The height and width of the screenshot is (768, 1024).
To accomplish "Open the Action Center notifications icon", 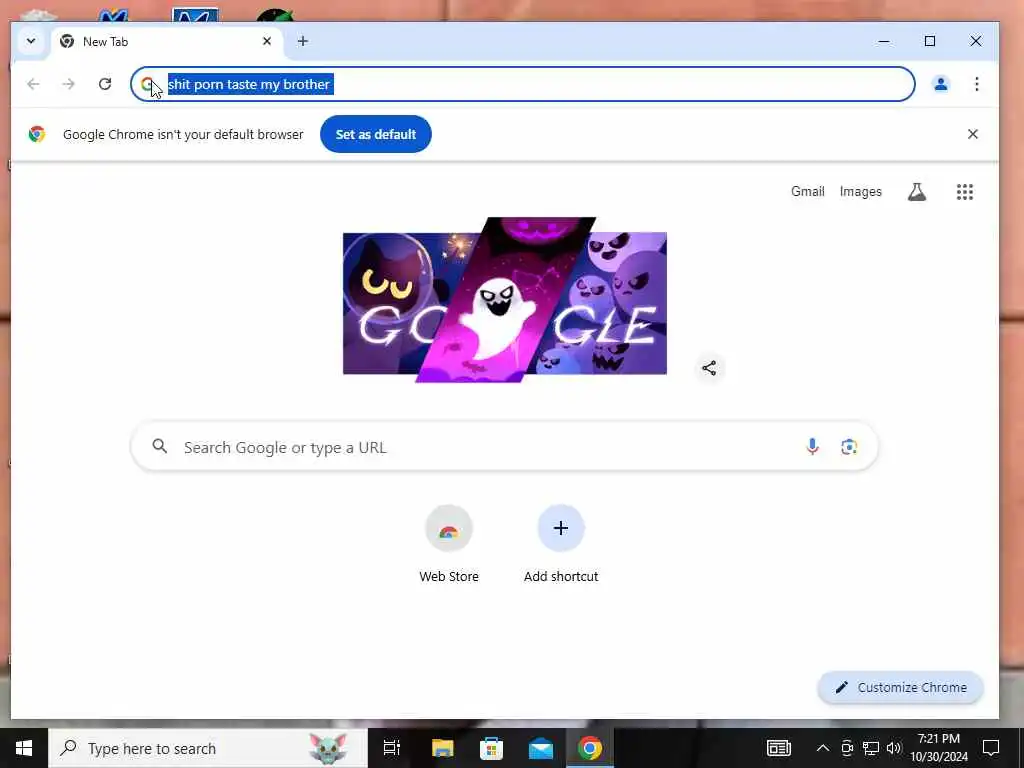I will point(991,748).
